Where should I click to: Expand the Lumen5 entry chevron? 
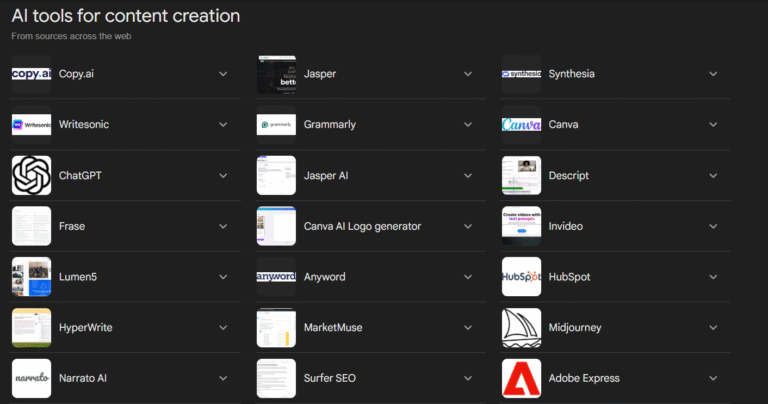coord(223,277)
